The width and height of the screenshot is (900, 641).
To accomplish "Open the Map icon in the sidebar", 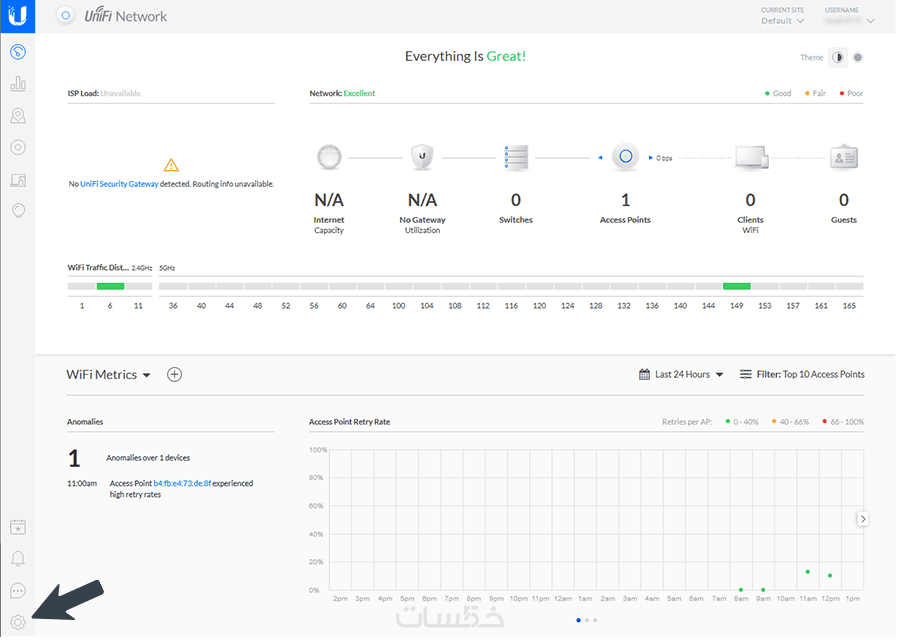I will coord(18,116).
